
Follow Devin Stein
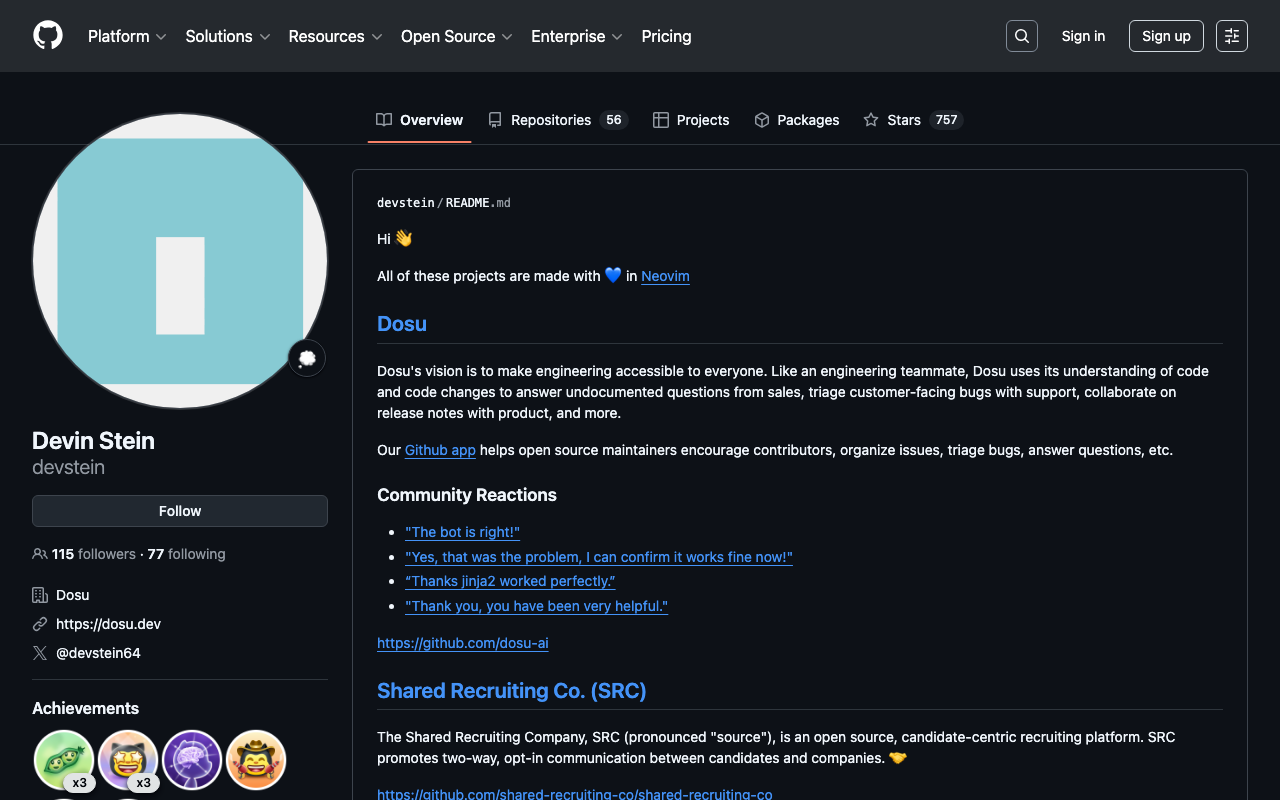[x=180, y=511]
